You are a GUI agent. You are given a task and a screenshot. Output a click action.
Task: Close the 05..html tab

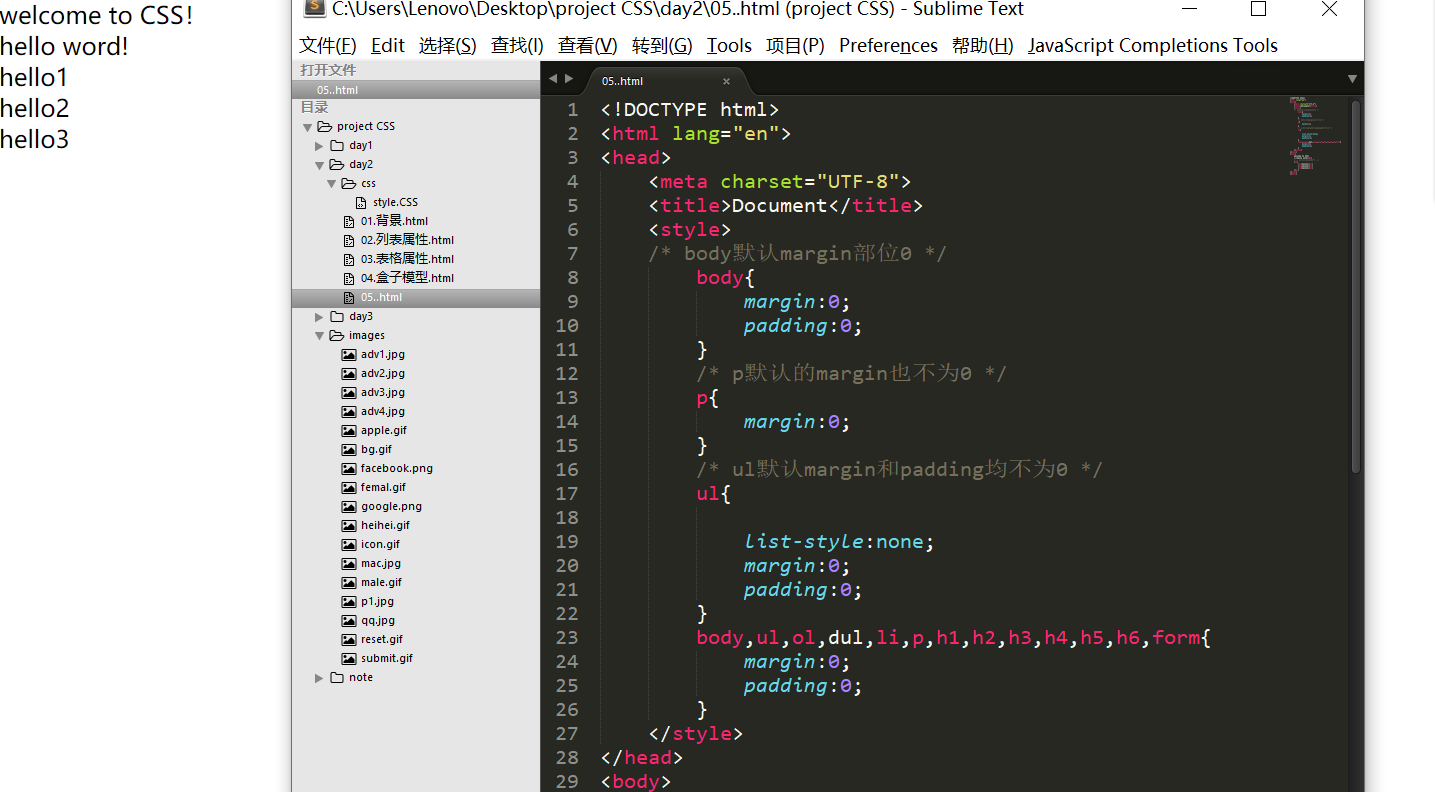(x=727, y=82)
